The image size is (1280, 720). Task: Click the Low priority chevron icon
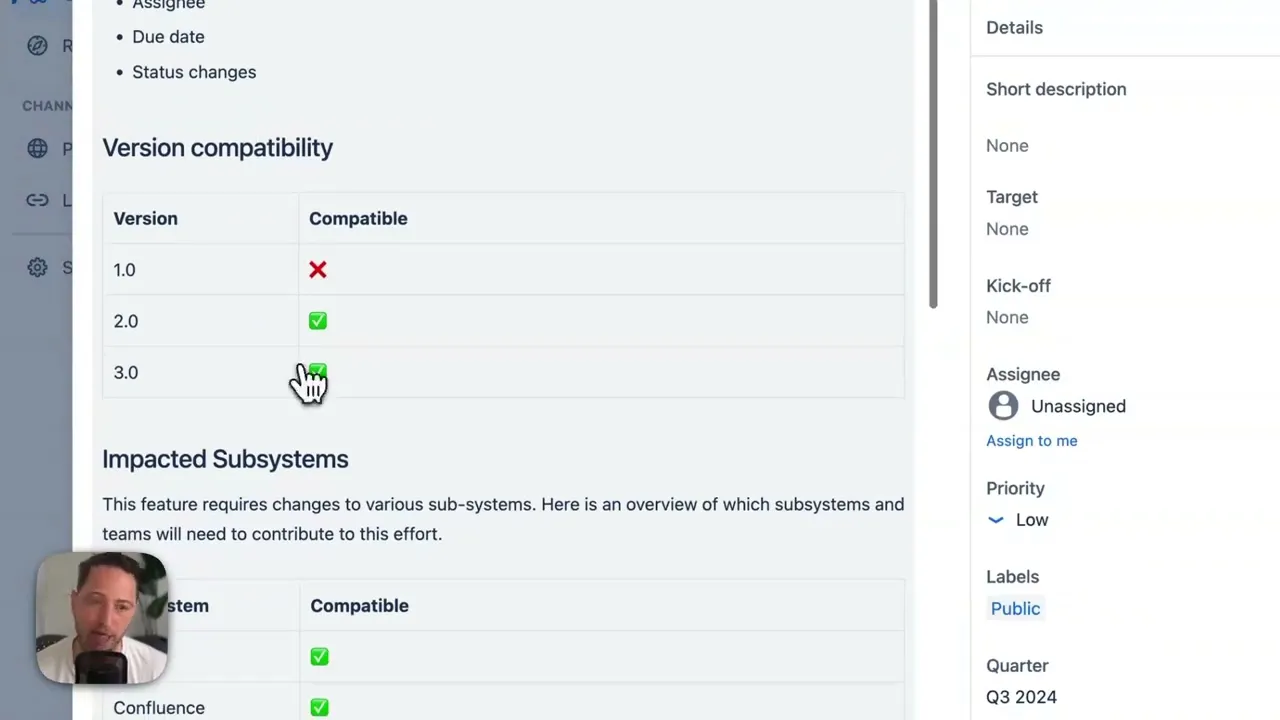[x=995, y=520]
